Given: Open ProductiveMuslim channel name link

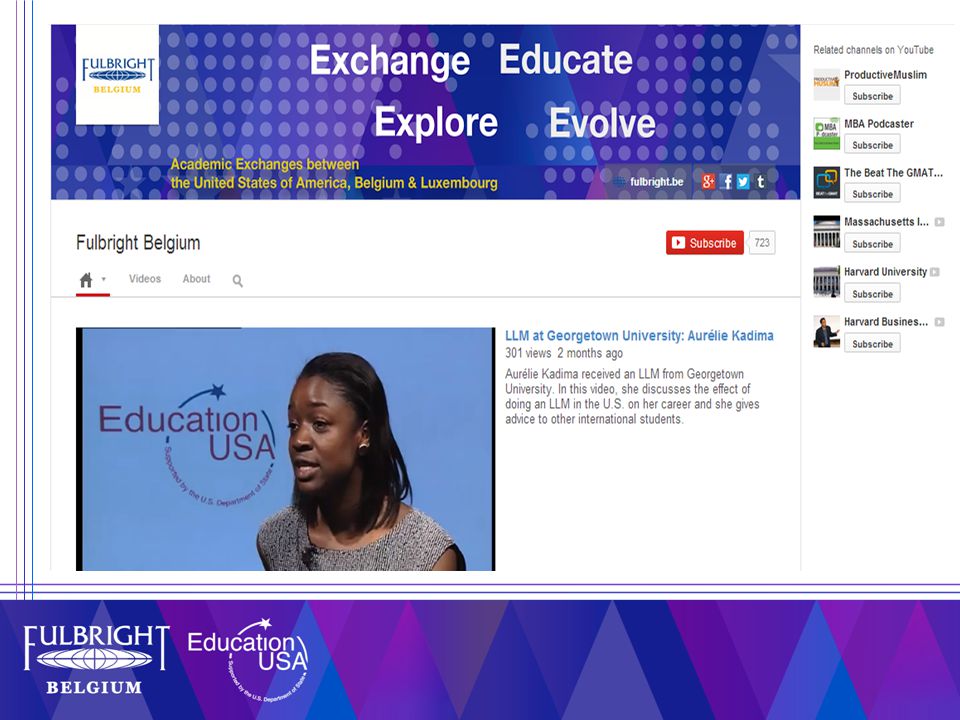Looking at the screenshot, I should click(x=885, y=75).
